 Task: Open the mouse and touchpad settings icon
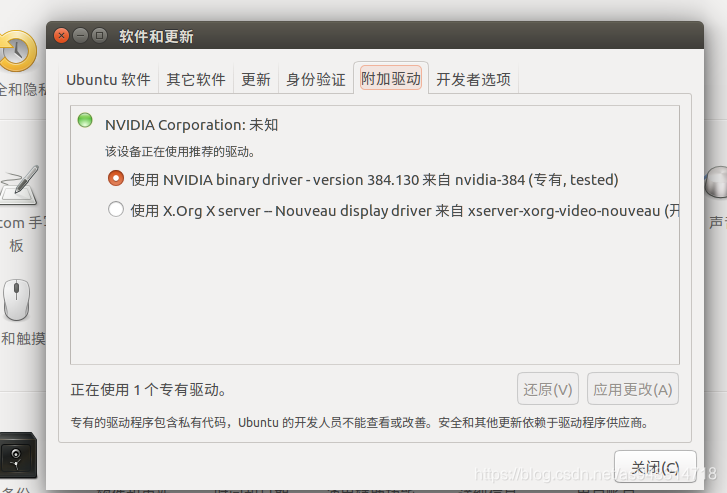(17, 300)
